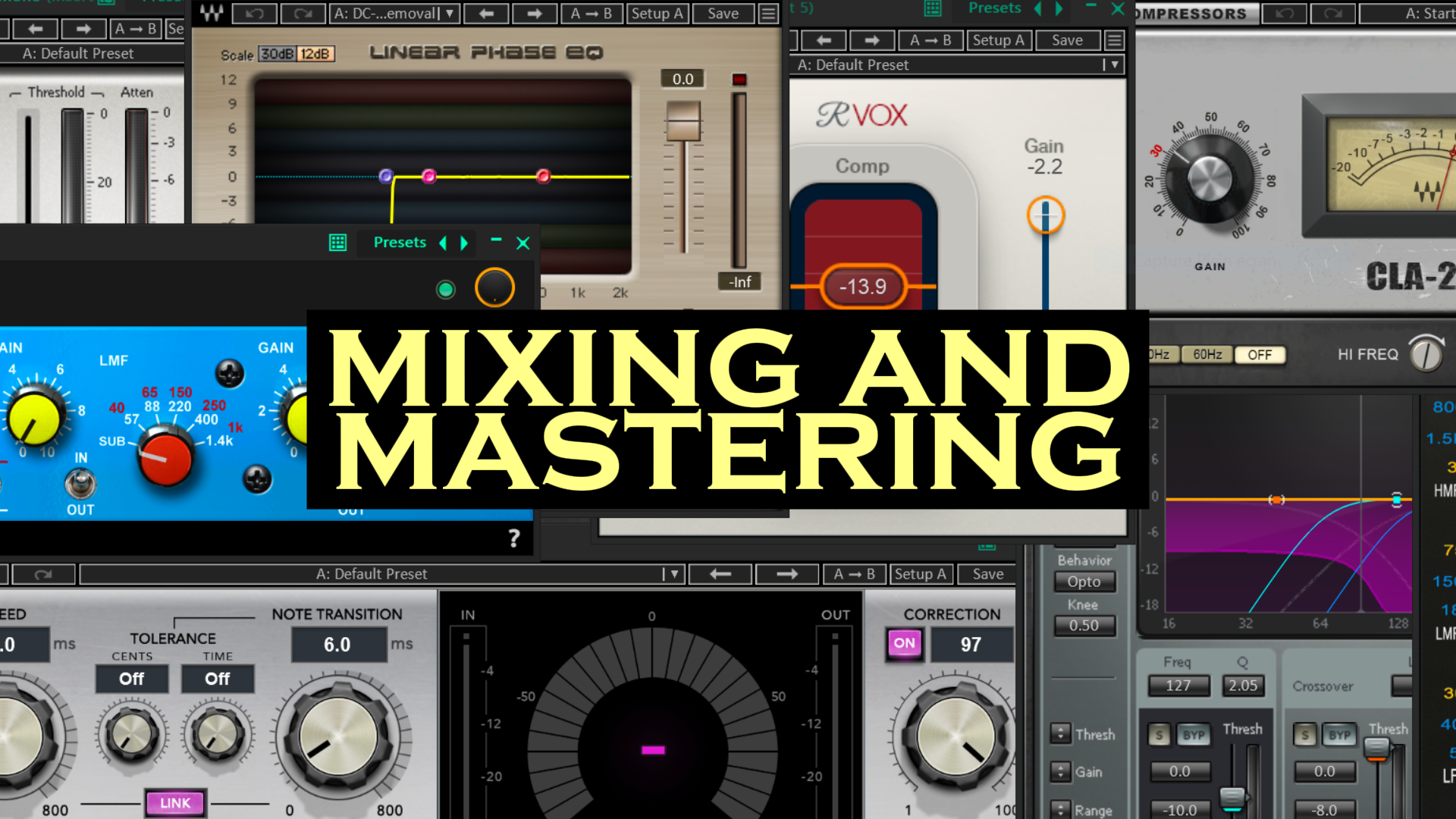Viewport: 1456px width, 819px height.
Task: Open CLA compressor A: Start preset field
Action: coord(1408,14)
